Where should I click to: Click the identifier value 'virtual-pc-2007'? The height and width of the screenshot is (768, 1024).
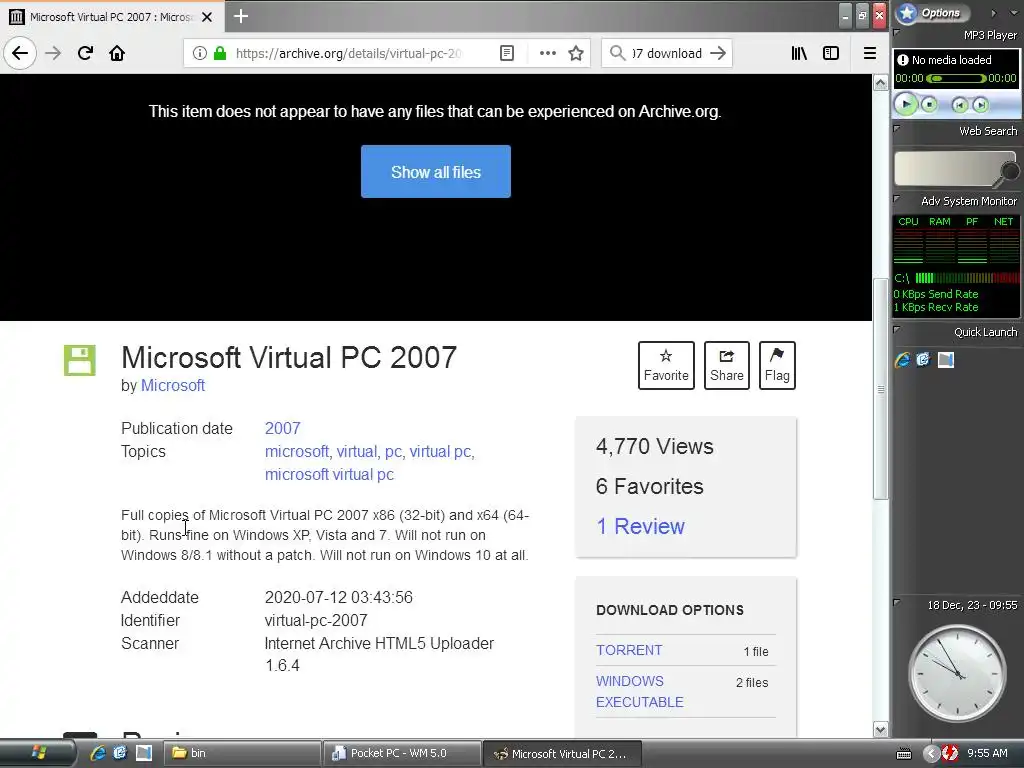[x=316, y=620]
